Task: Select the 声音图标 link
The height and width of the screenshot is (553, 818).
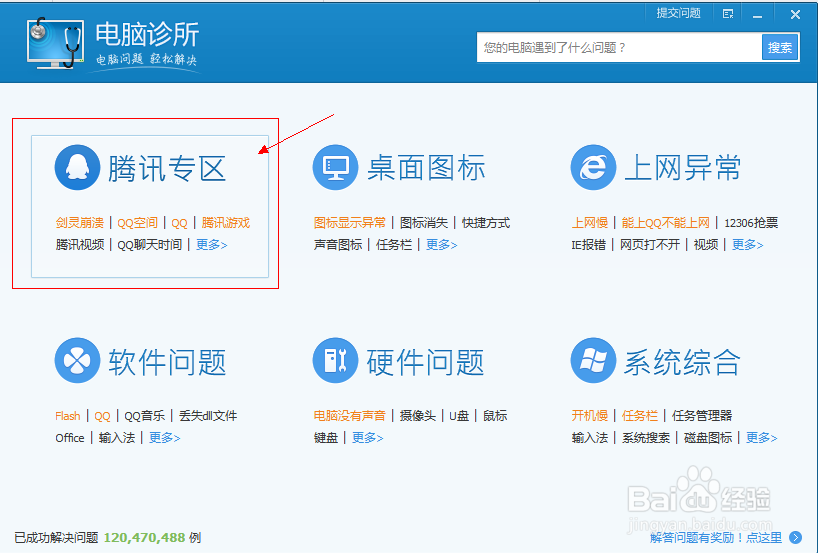Action: [338, 245]
